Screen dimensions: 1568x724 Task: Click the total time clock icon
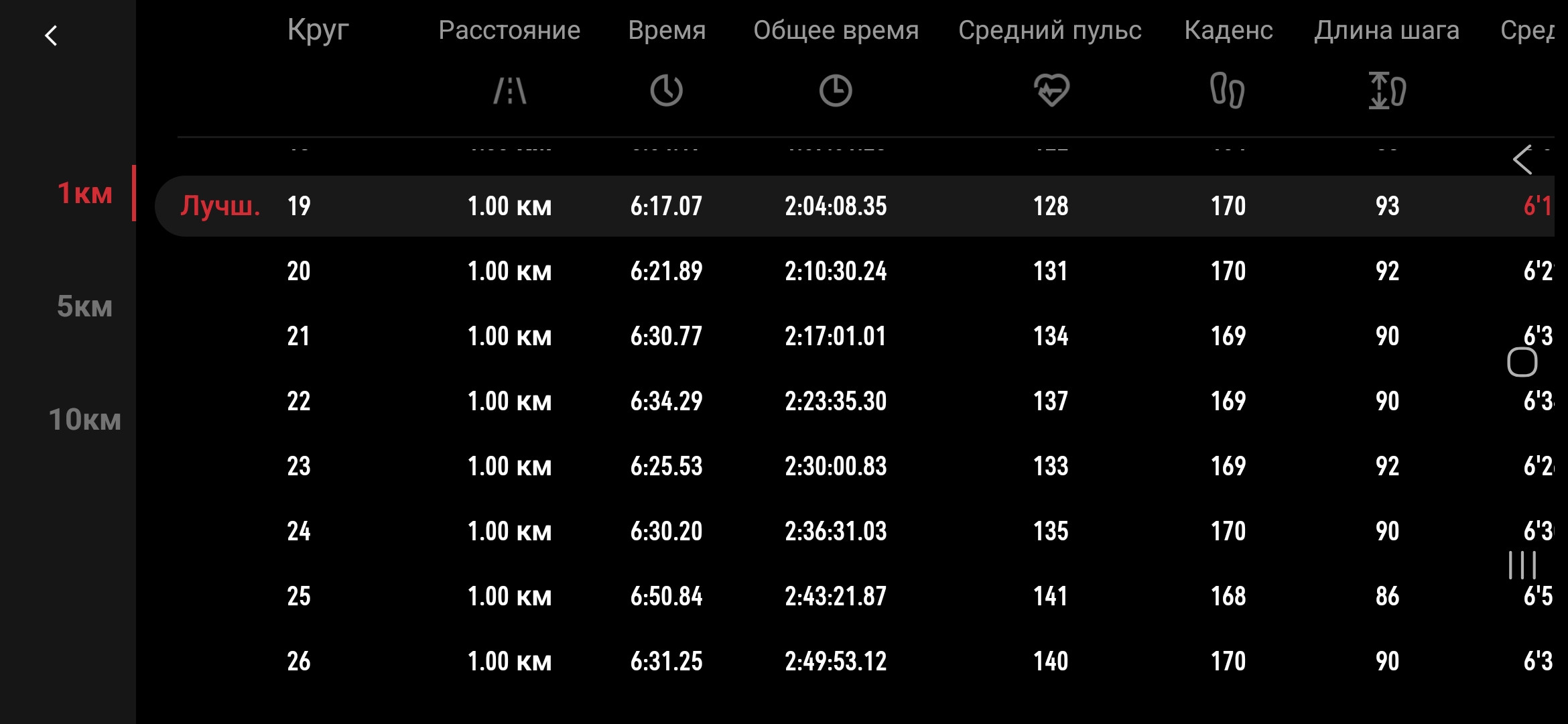[x=836, y=90]
